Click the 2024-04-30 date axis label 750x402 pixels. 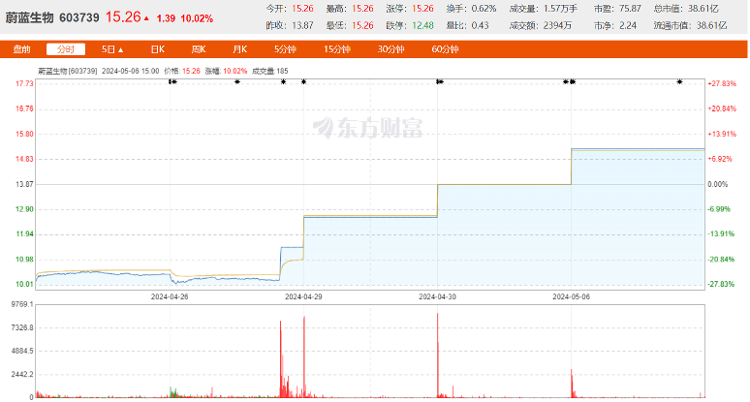tap(437, 297)
